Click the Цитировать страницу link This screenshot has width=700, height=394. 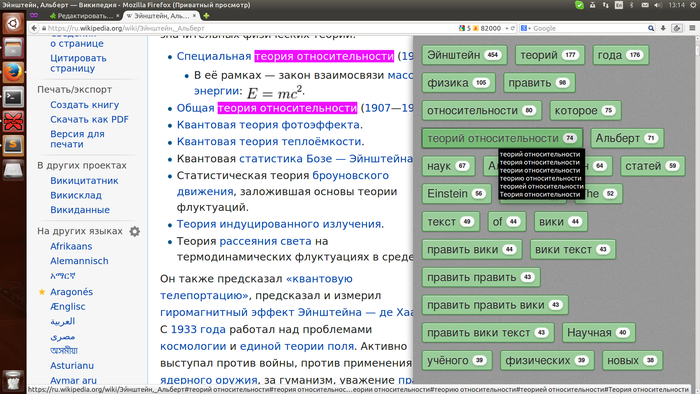tap(78, 63)
